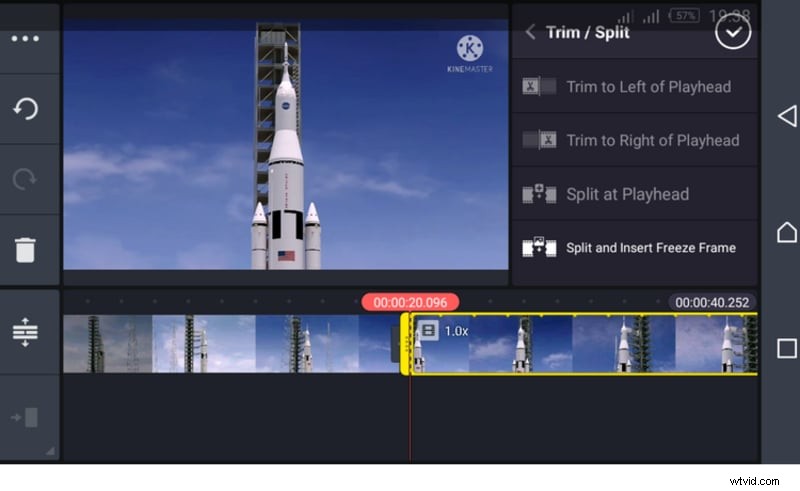Select Trim to Right of Playhead
Viewport: 800px width, 491px height.
(652, 141)
